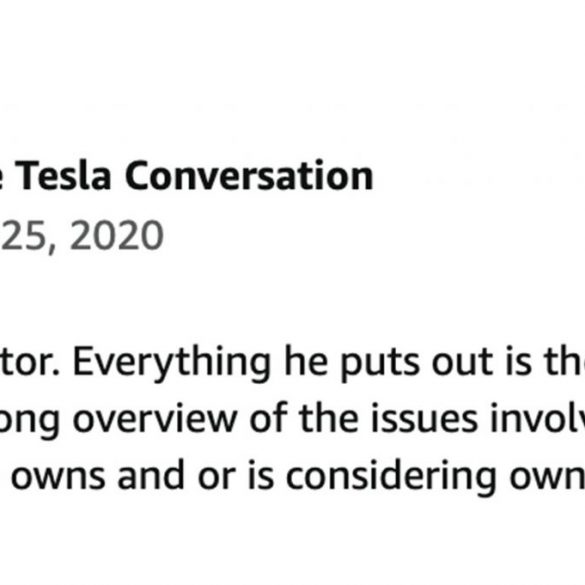Click the word 'overview' in the review body
Viewport: 585px width, 585px height.
[x=154, y=419]
